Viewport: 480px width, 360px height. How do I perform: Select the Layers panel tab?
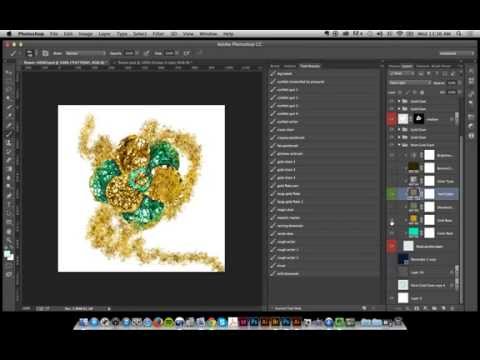coord(407,66)
